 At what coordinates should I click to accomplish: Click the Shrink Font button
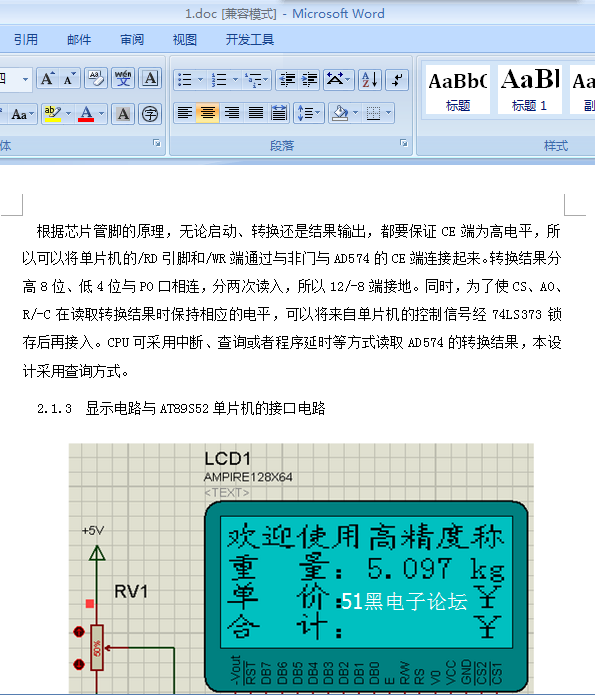pyautogui.click(x=70, y=79)
